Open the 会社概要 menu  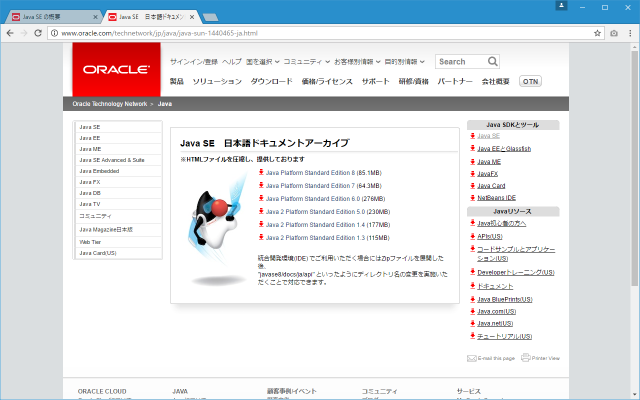496,81
